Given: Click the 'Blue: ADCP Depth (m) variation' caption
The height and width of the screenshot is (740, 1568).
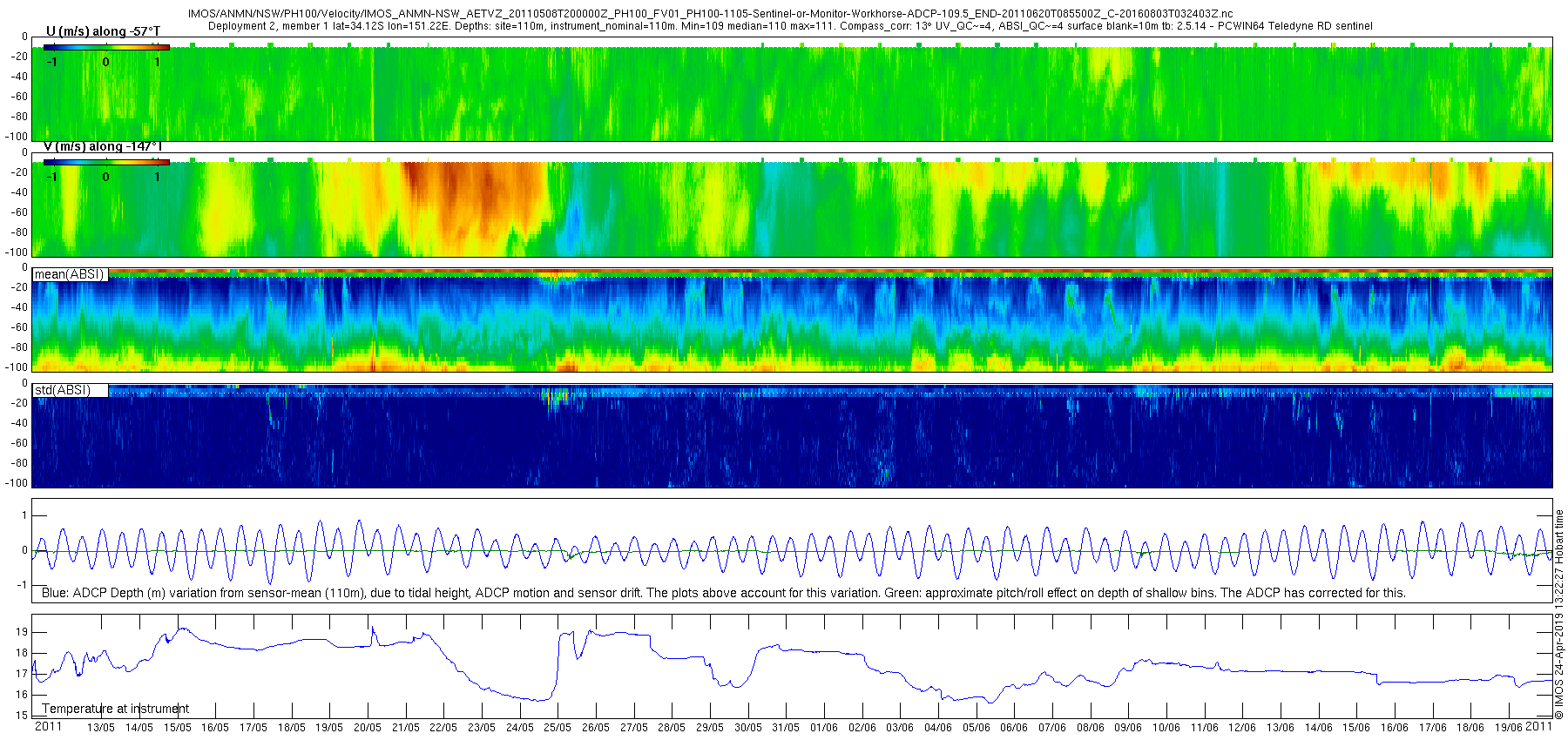Looking at the screenshot, I should point(724,593).
